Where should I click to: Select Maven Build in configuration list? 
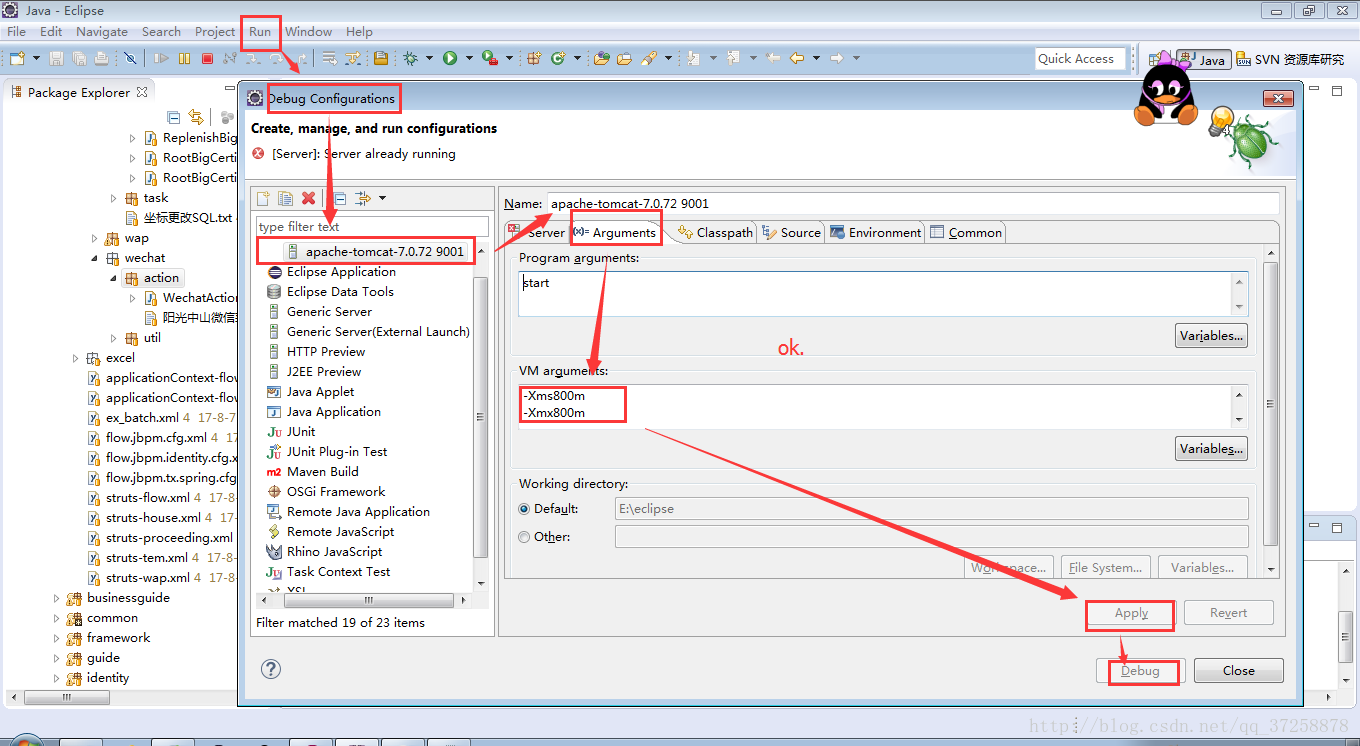(x=322, y=472)
